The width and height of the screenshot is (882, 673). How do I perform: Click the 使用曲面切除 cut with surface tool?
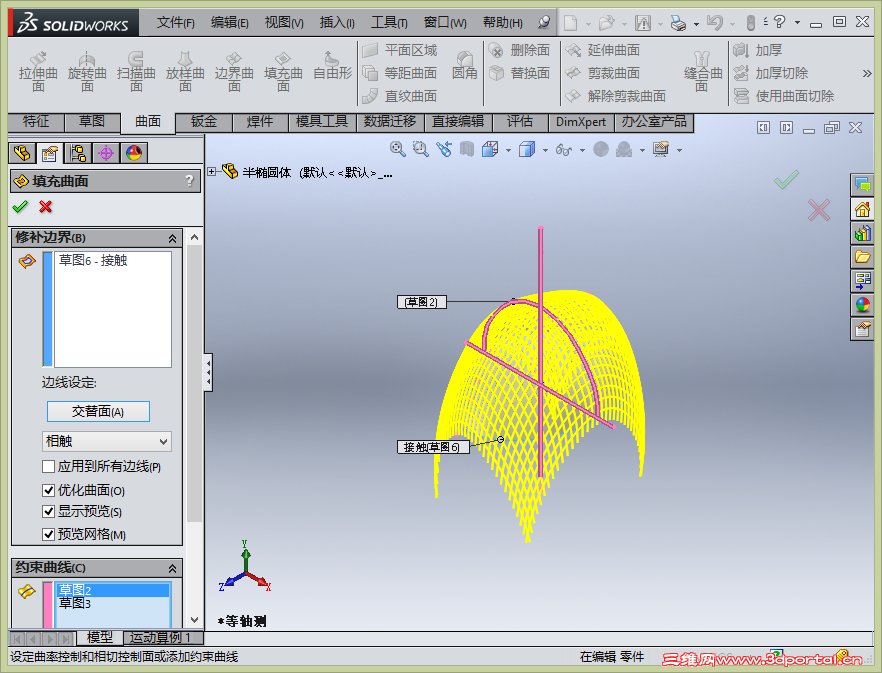(784, 96)
